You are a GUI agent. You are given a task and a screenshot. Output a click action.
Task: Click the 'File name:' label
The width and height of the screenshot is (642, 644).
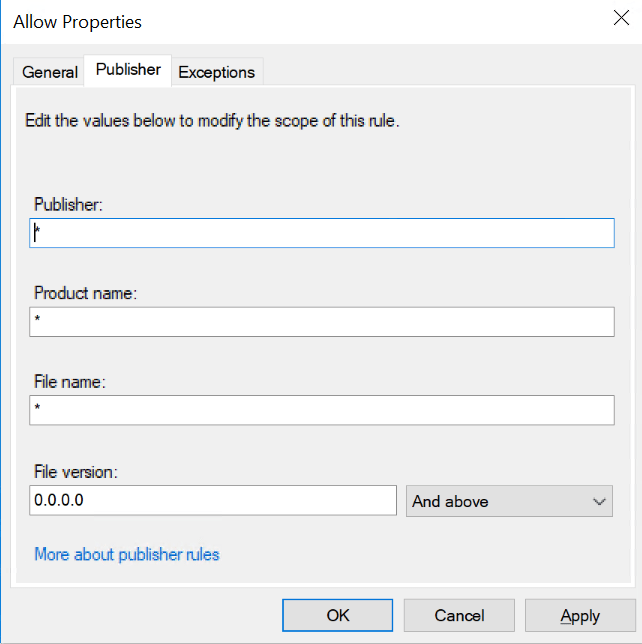coord(70,382)
